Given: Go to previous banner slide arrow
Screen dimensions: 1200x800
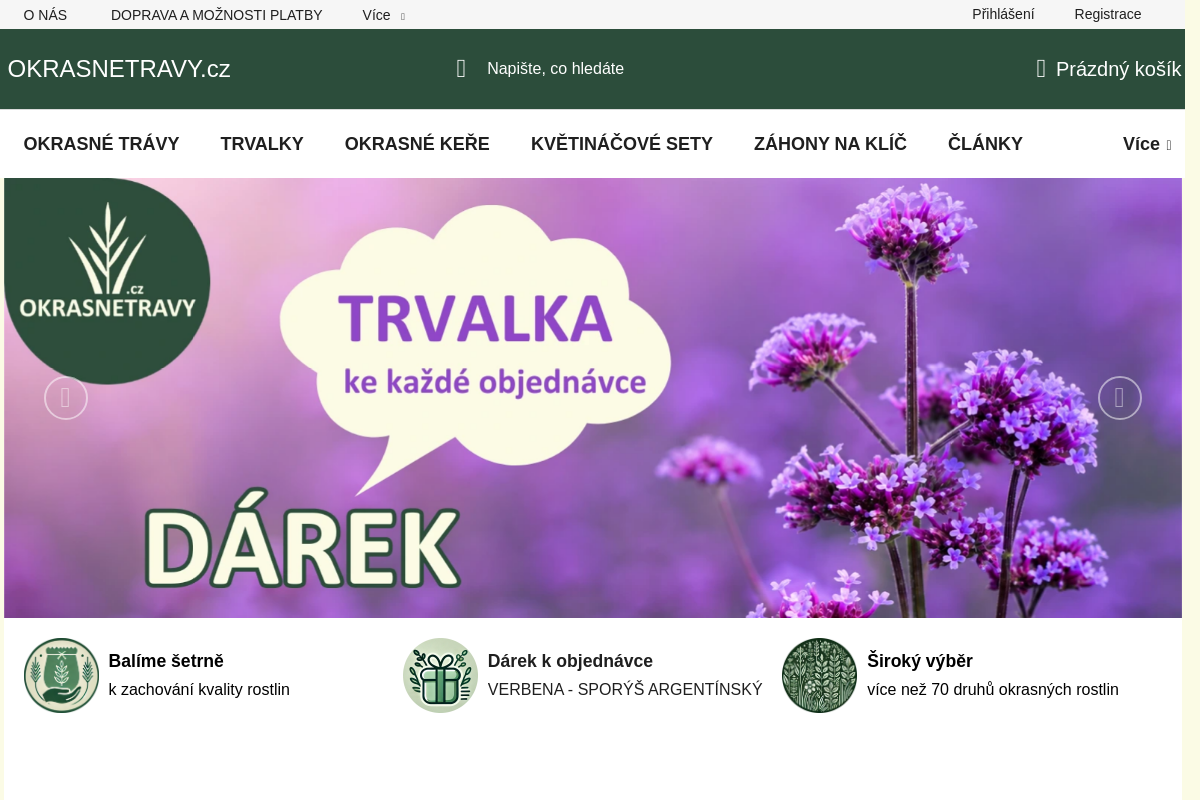Looking at the screenshot, I should tap(66, 398).
